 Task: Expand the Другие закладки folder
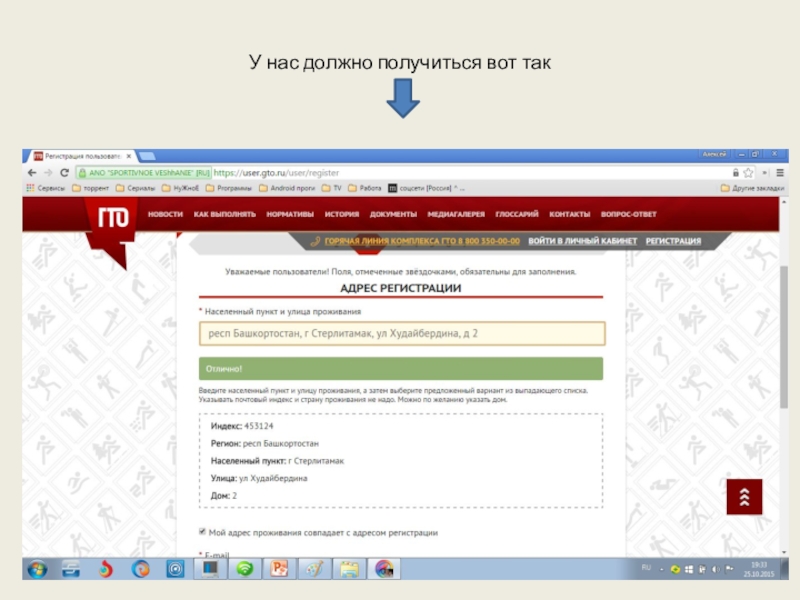click(753, 188)
